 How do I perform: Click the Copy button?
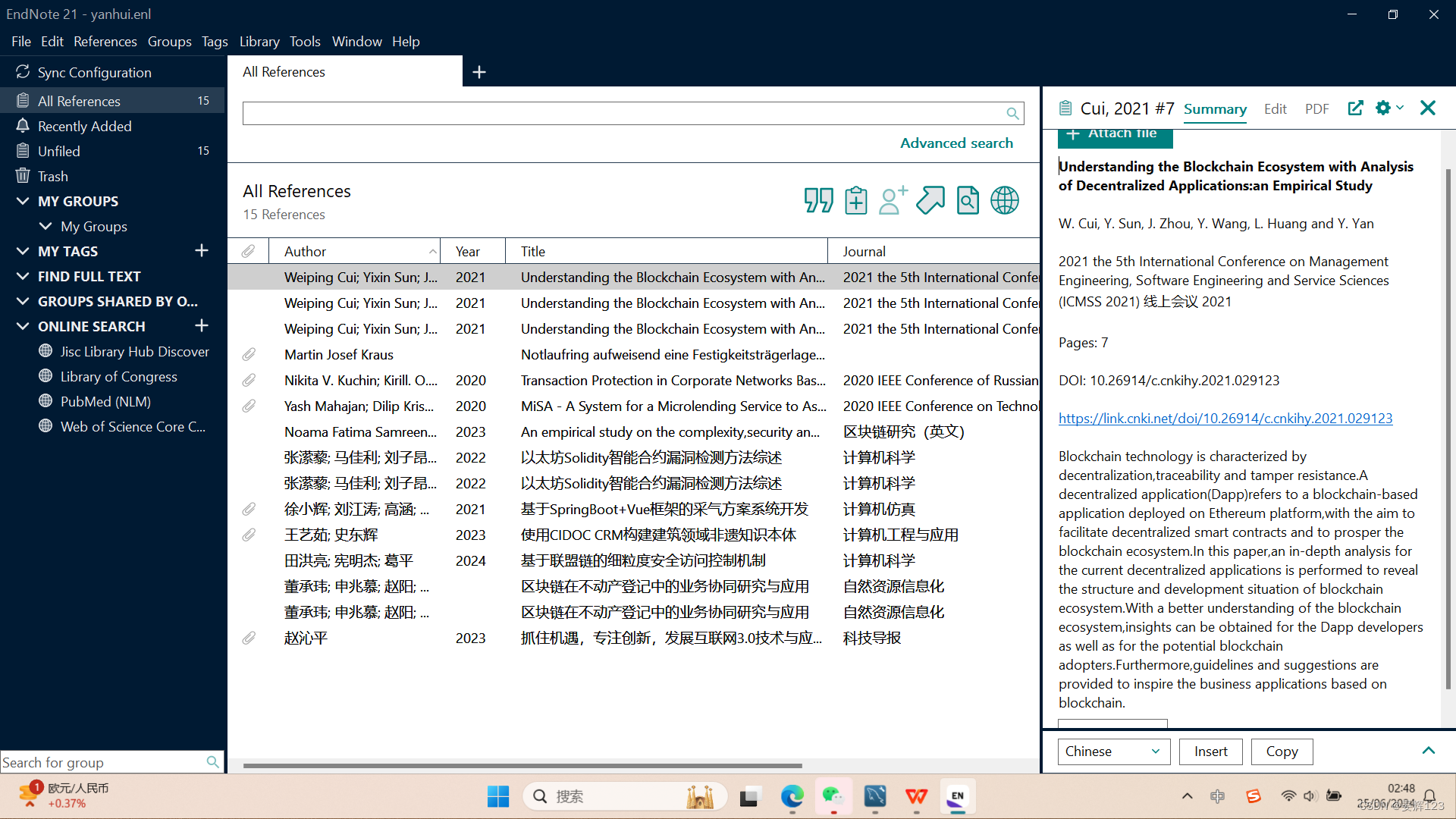(x=1281, y=752)
